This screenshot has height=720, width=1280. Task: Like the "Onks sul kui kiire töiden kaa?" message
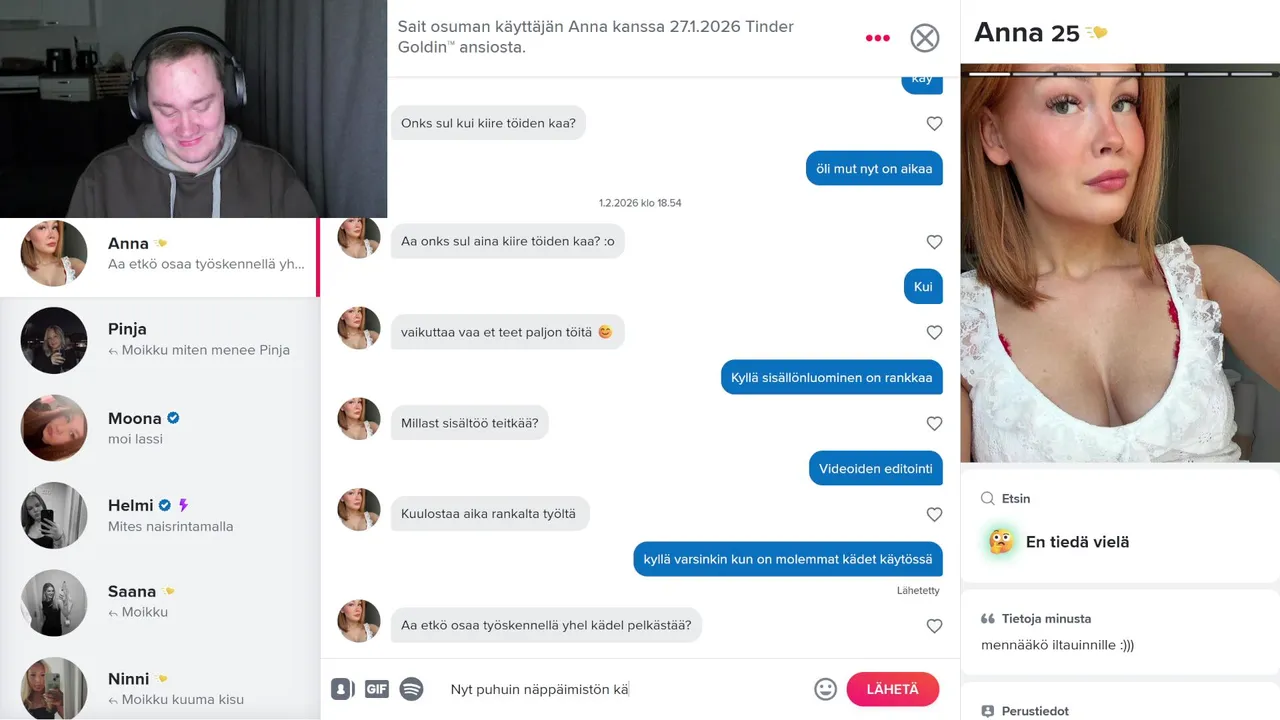(x=934, y=123)
